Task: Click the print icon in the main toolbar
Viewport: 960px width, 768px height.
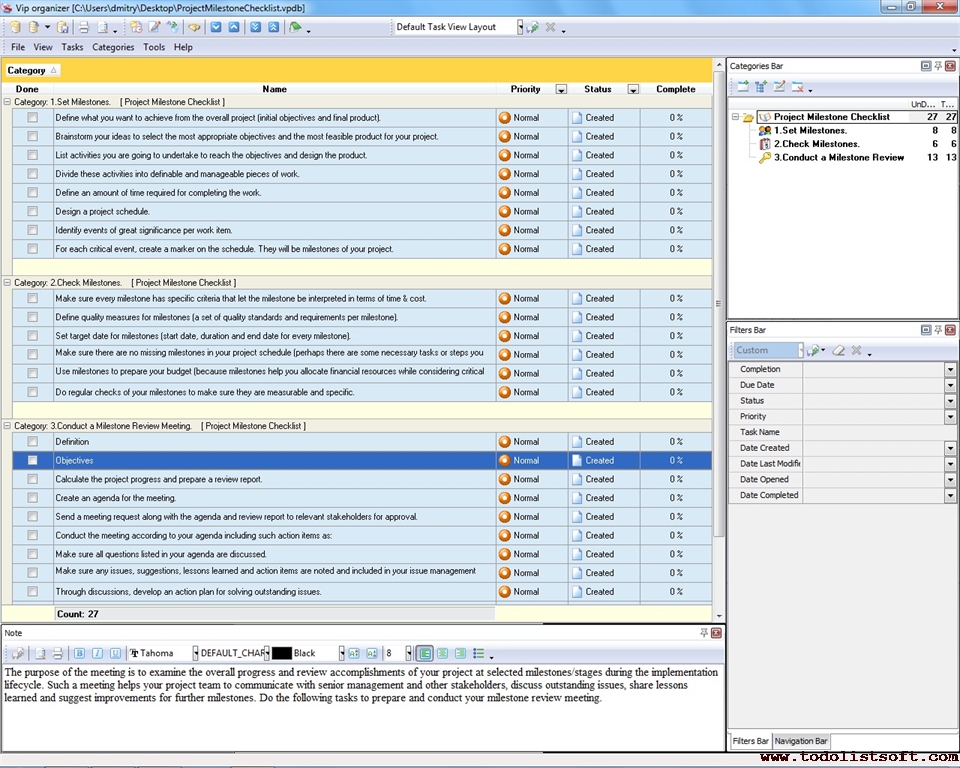Action: click(84, 27)
